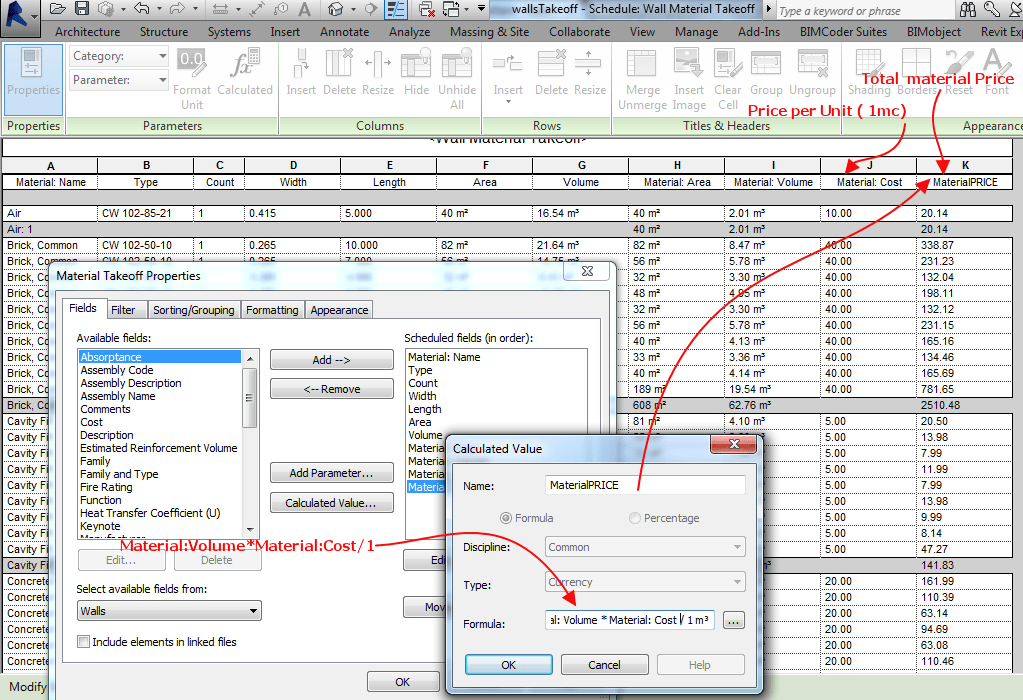1023x700 pixels.
Task: Check Include elements in linked files
Action: (84, 642)
